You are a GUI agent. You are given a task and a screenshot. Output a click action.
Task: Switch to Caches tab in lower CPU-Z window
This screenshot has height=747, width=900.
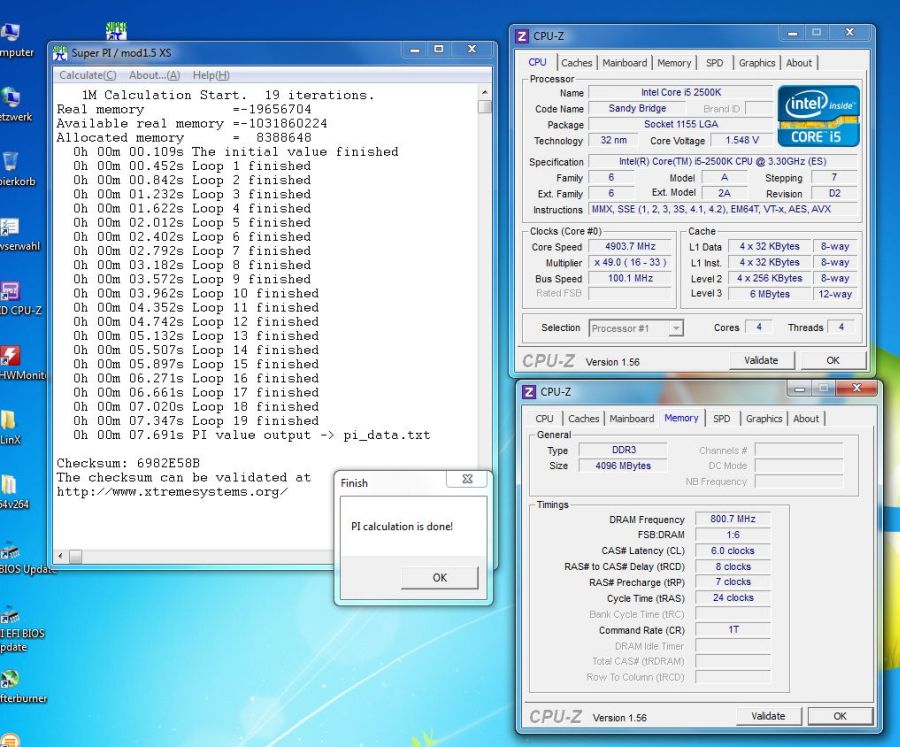(x=583, y=419)
